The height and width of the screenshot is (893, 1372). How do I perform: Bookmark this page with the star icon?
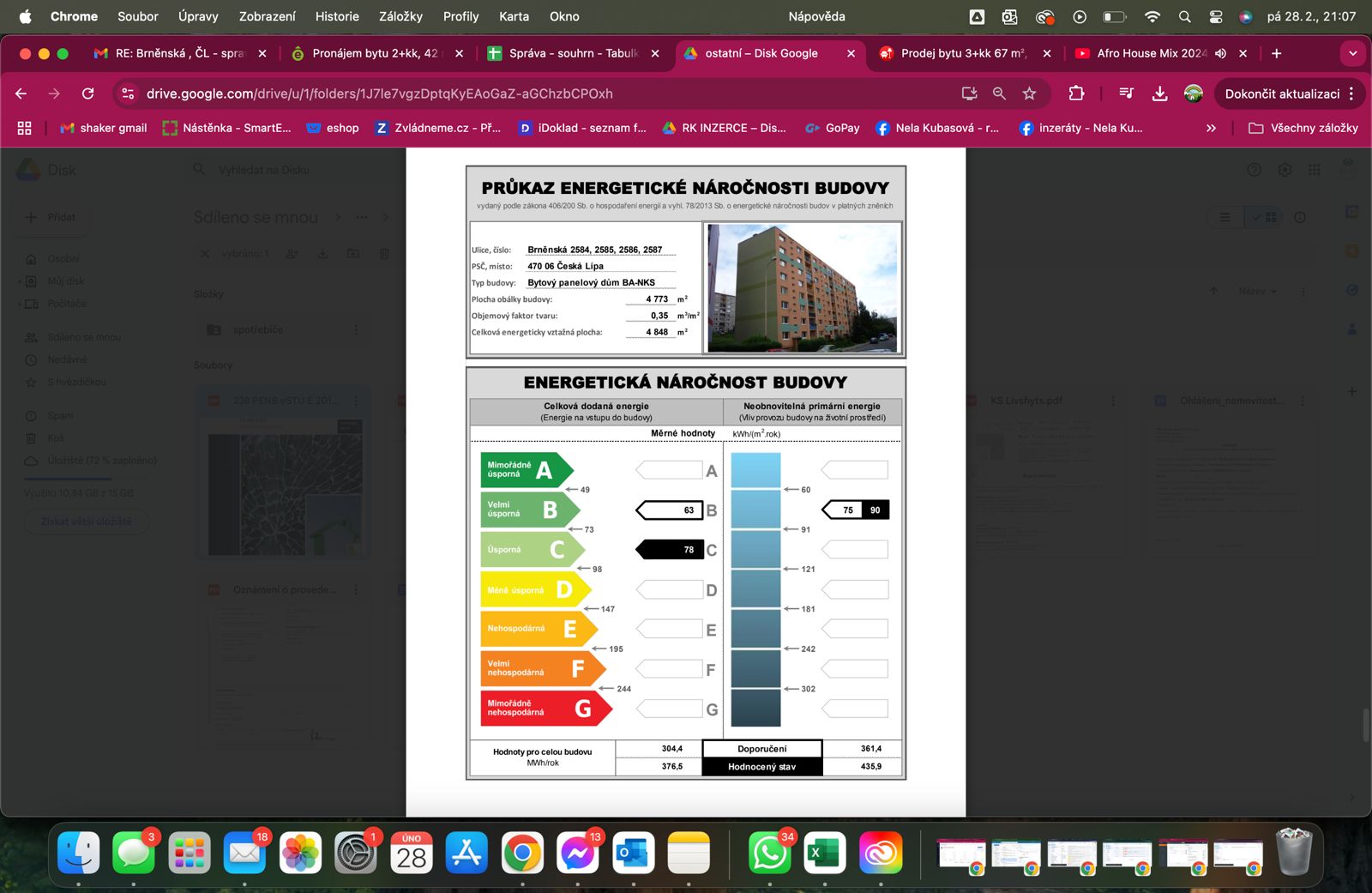1030,94
